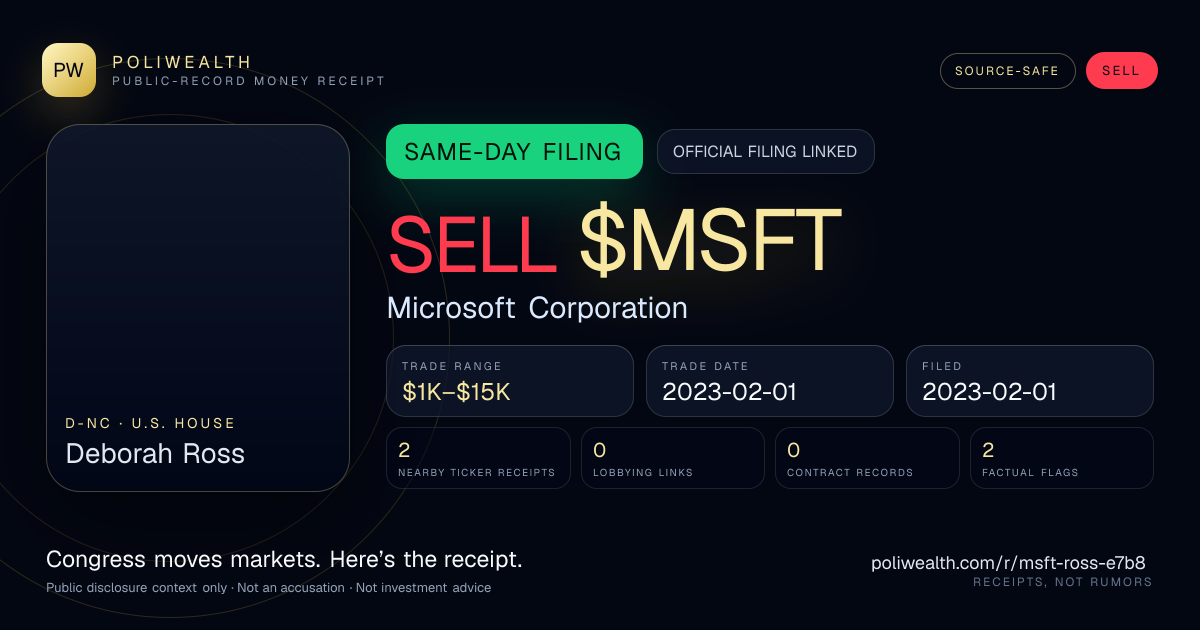Image resolution: width=1200 pixels, height=630 pixels.
Task: Click the large red SELL heading
Action: [473, 241]
